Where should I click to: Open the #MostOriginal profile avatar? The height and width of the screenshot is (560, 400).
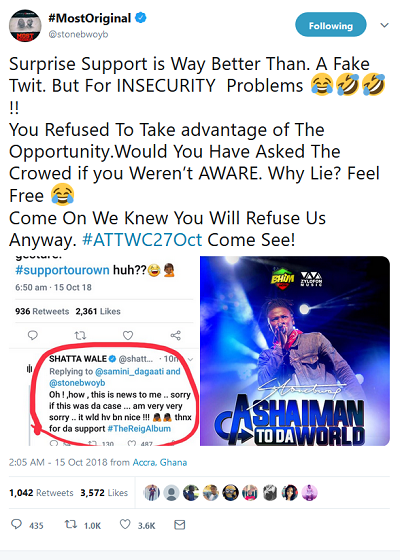click(x=25, y=26)
